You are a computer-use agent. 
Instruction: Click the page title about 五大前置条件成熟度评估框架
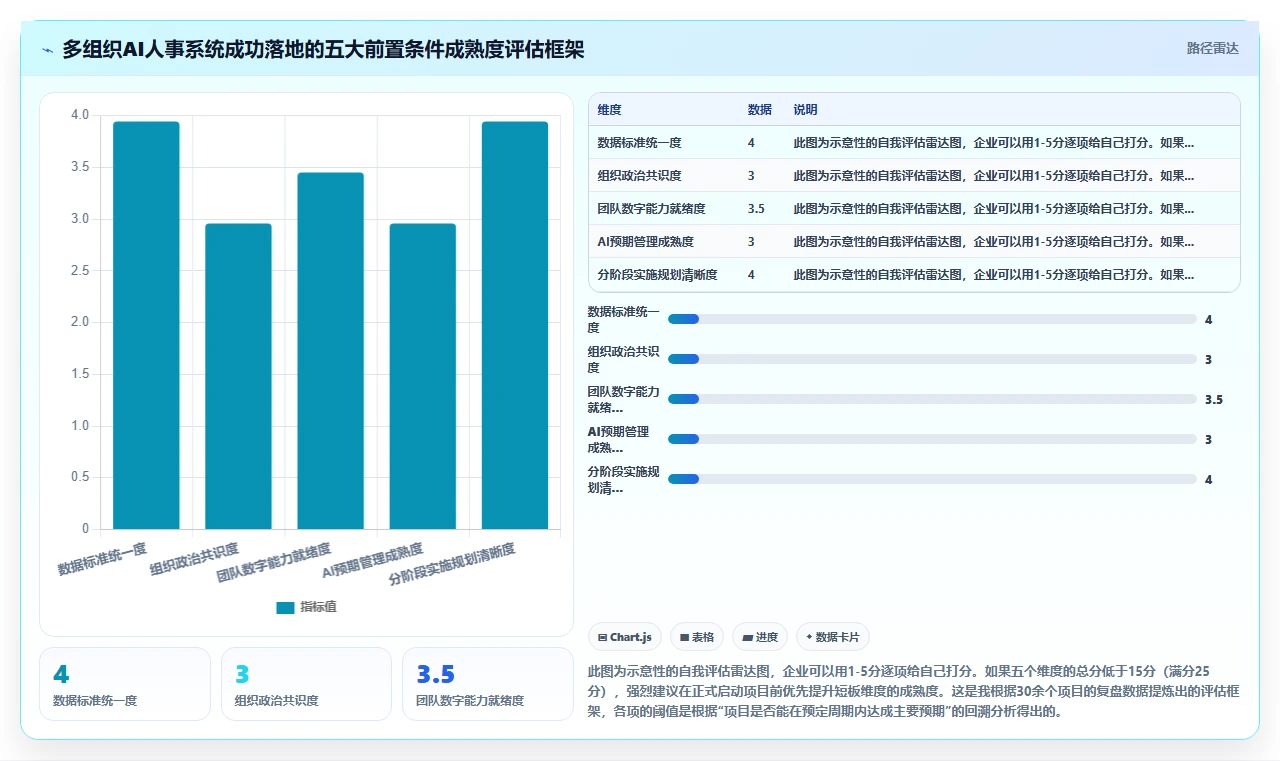[323, 50]
